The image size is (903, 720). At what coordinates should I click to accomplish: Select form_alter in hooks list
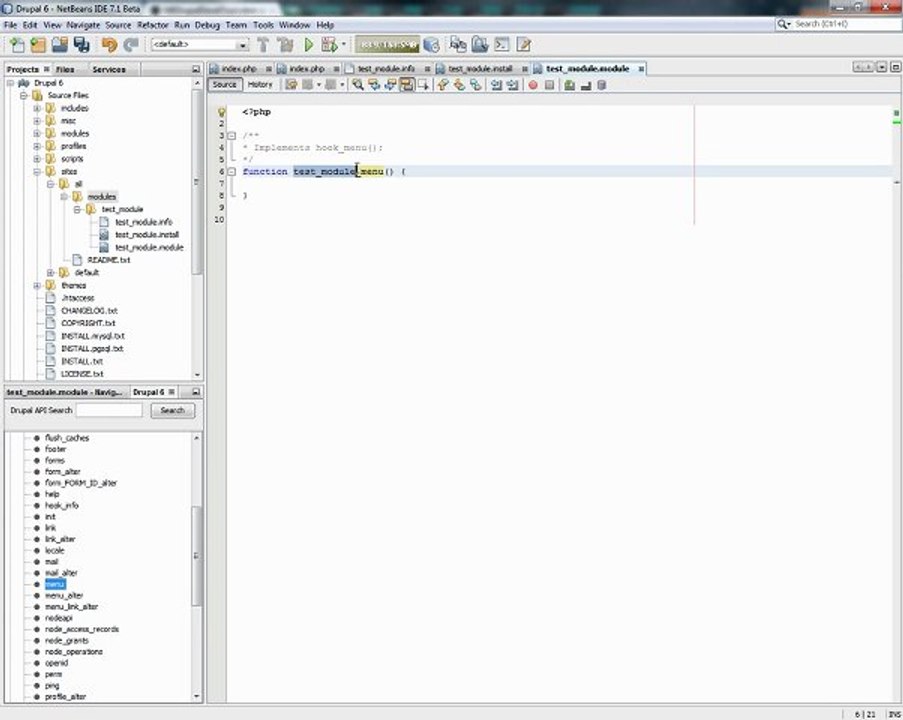coord(62,472)
